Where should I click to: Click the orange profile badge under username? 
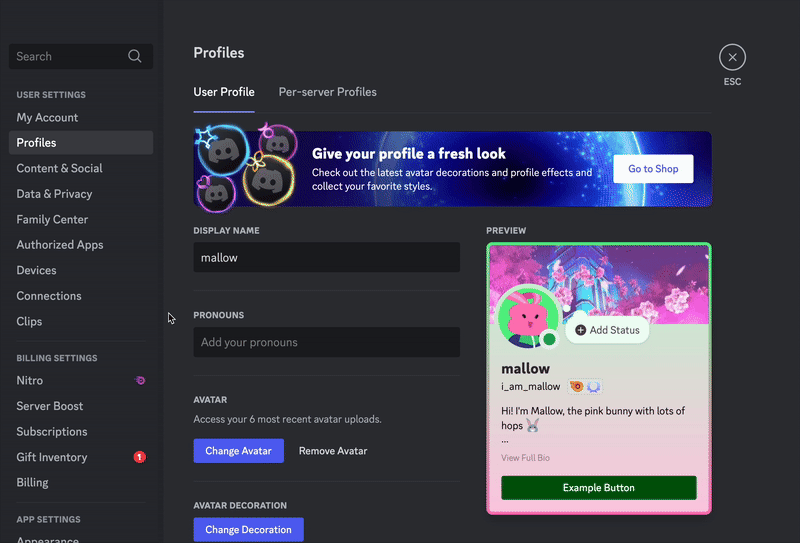pos(576,386)
